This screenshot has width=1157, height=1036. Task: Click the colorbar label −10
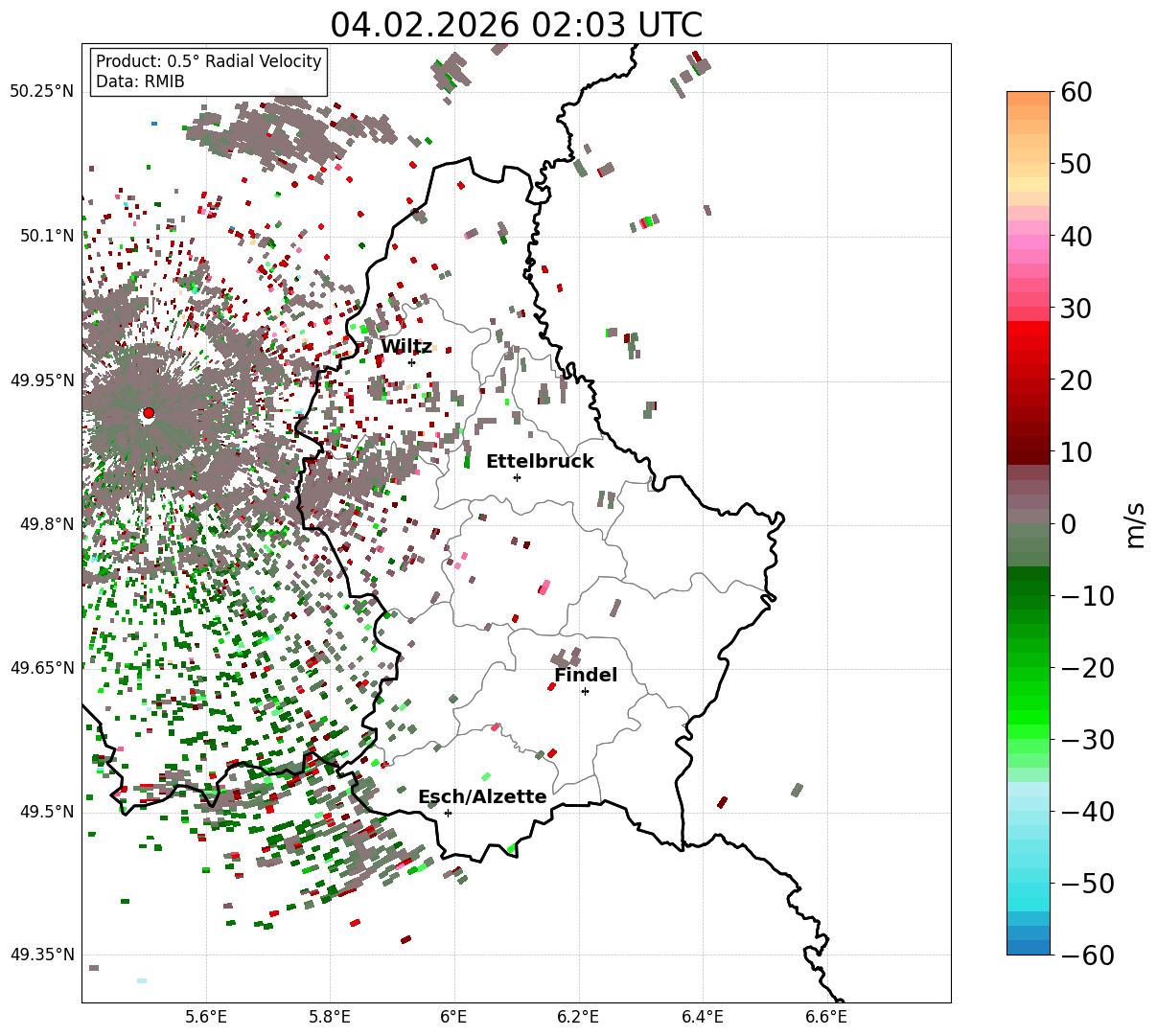(1087, 596)
